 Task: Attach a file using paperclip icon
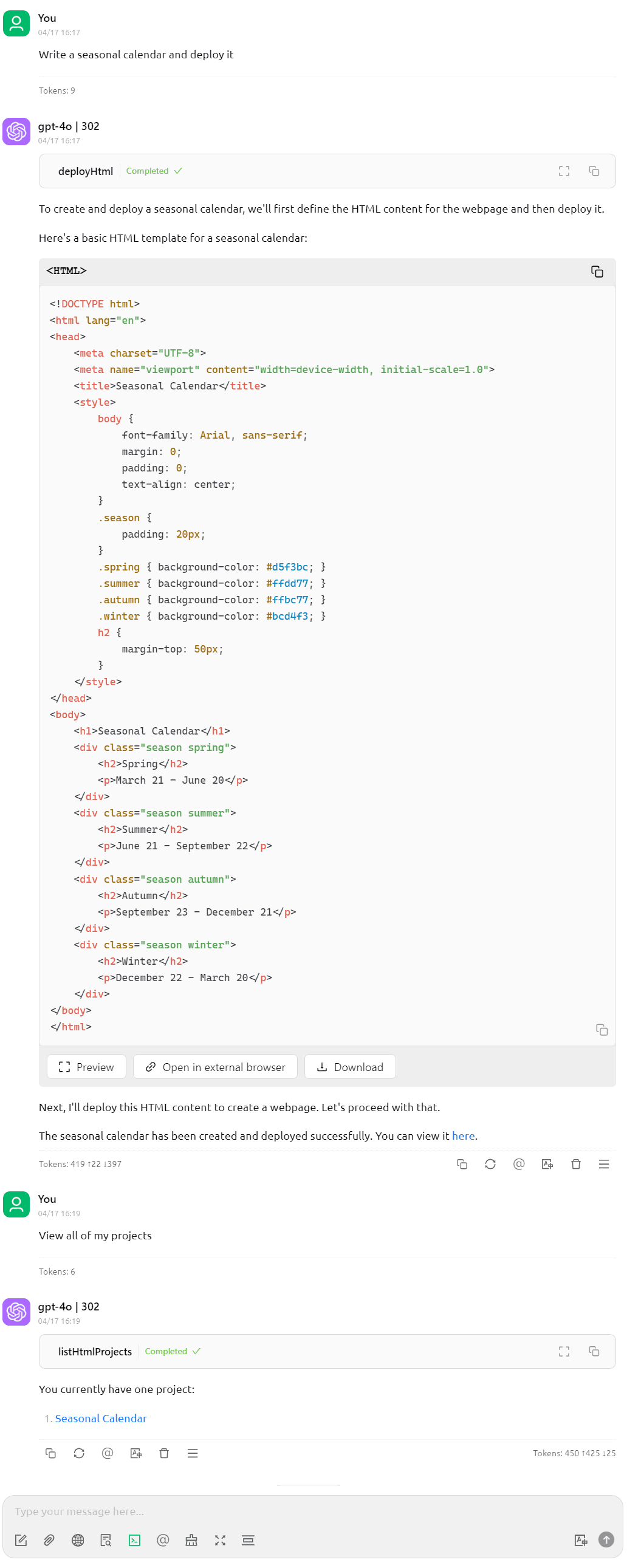pos(49,1541)
